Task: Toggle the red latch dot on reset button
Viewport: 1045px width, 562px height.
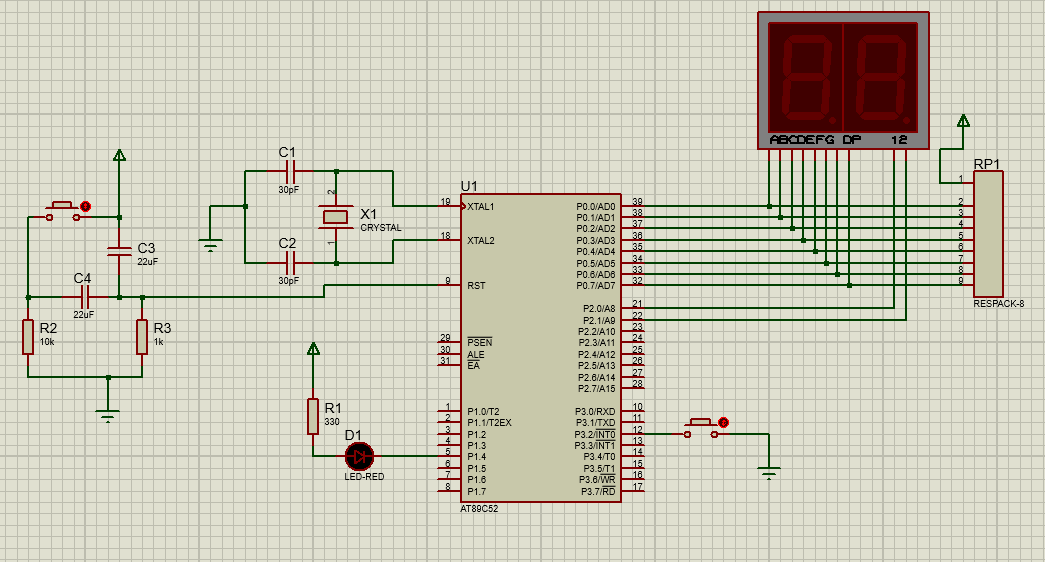Action: 85,207
